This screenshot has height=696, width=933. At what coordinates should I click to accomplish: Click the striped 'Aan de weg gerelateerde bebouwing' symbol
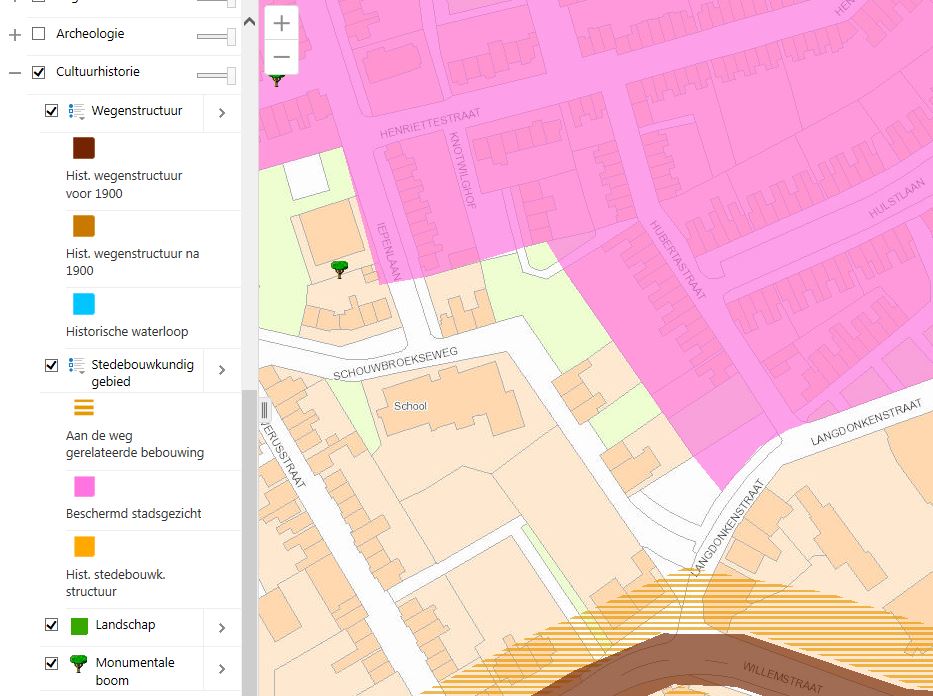(84, 407)
